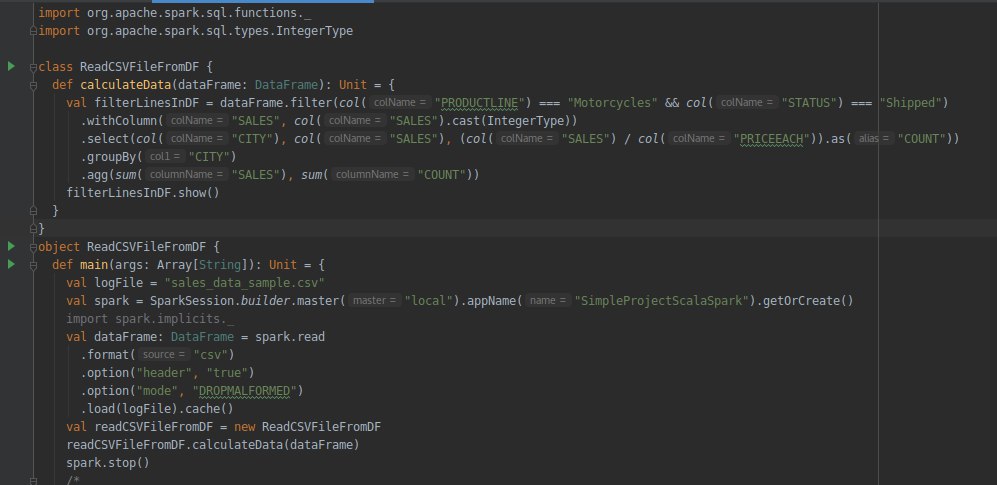997x485 pixels.
Task: Click IntegerType inside the cast call
Action: pyautogui.click(x=525, y=120)
